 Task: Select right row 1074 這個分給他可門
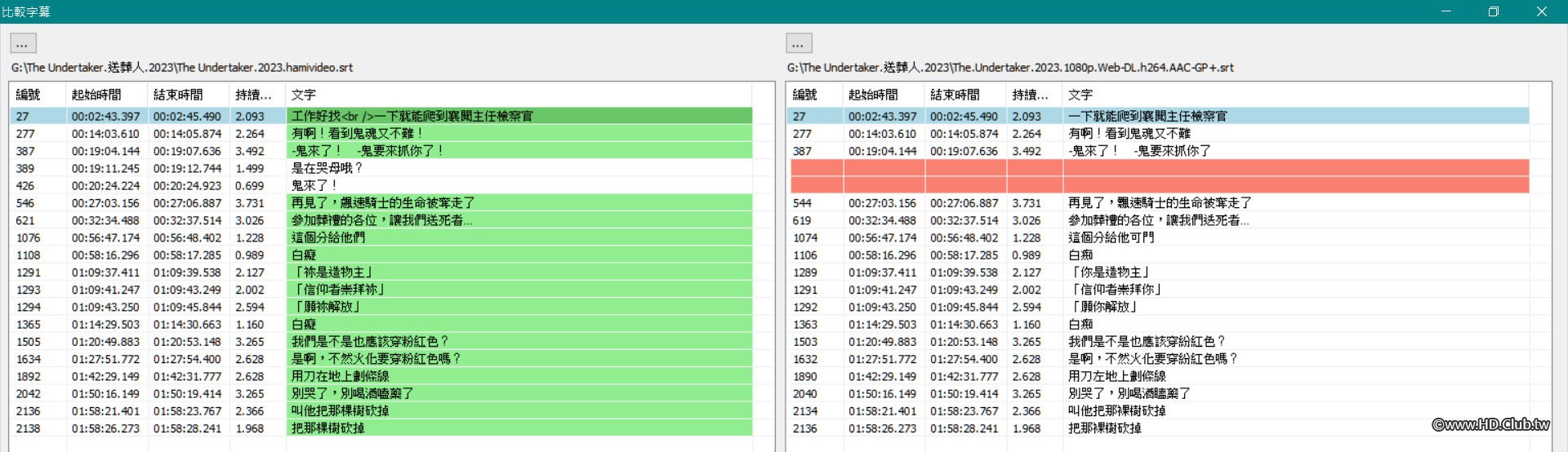(x=1111, y=237)
